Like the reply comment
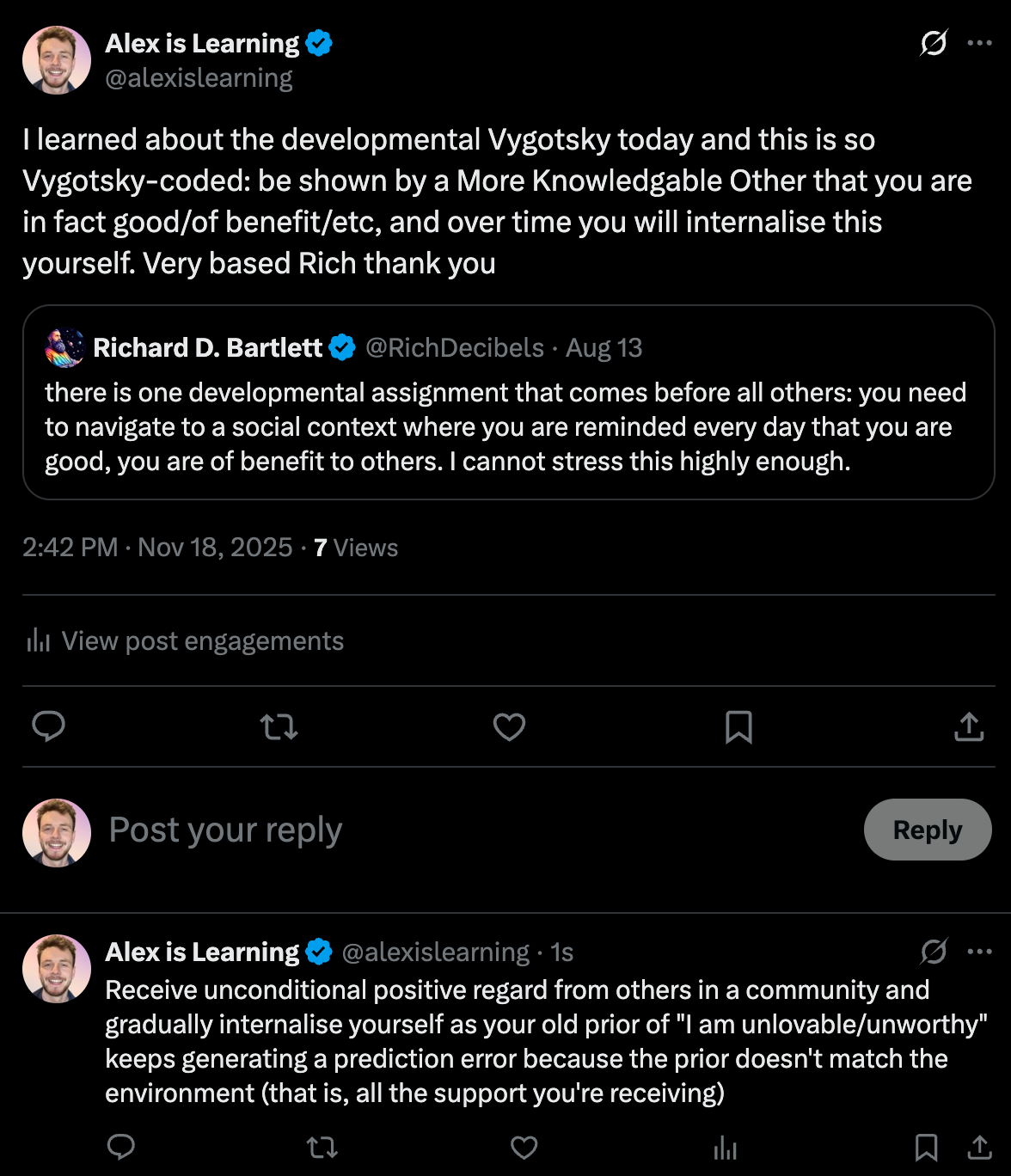The height and width of the screenshot is (1176, 1011). [x=524, y=1147]
